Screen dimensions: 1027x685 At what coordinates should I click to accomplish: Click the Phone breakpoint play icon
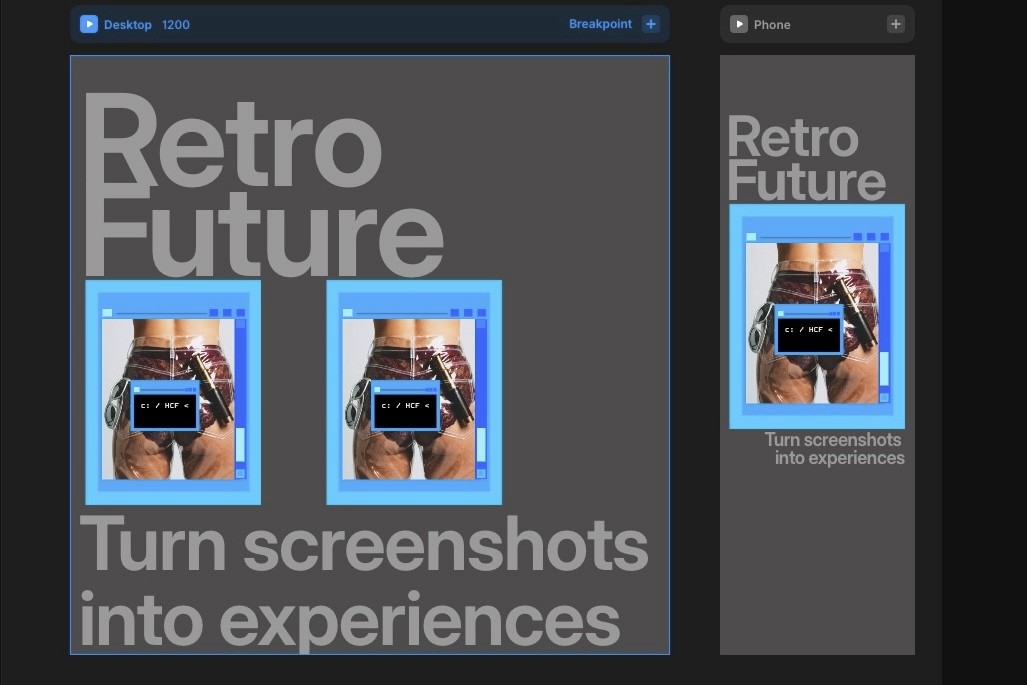739,23
